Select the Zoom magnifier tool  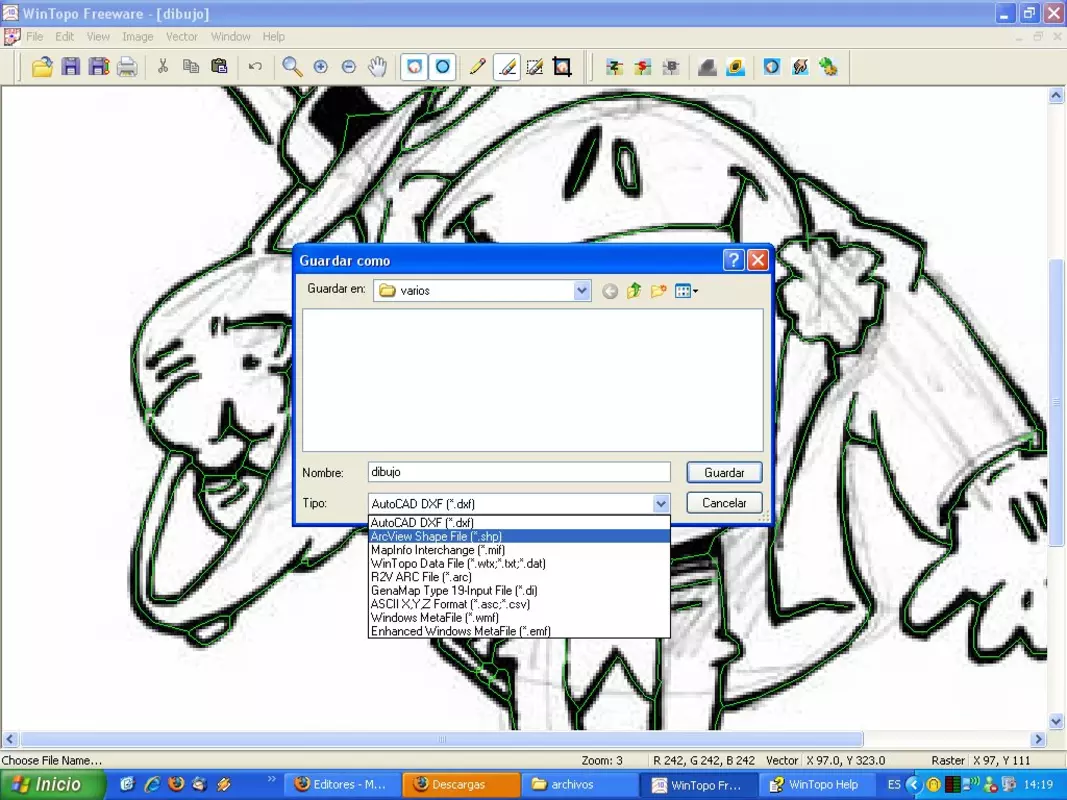click(x=292, y=67)
